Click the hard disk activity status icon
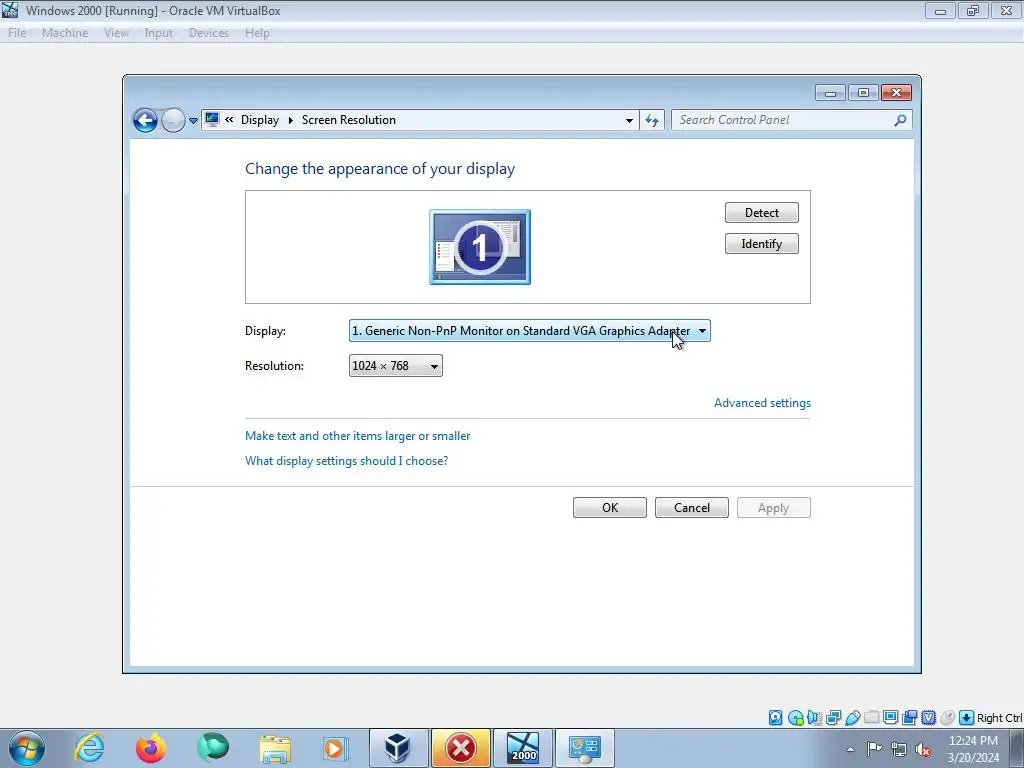The width and height of the screenshot is (1024, 768). pos(775,718)
